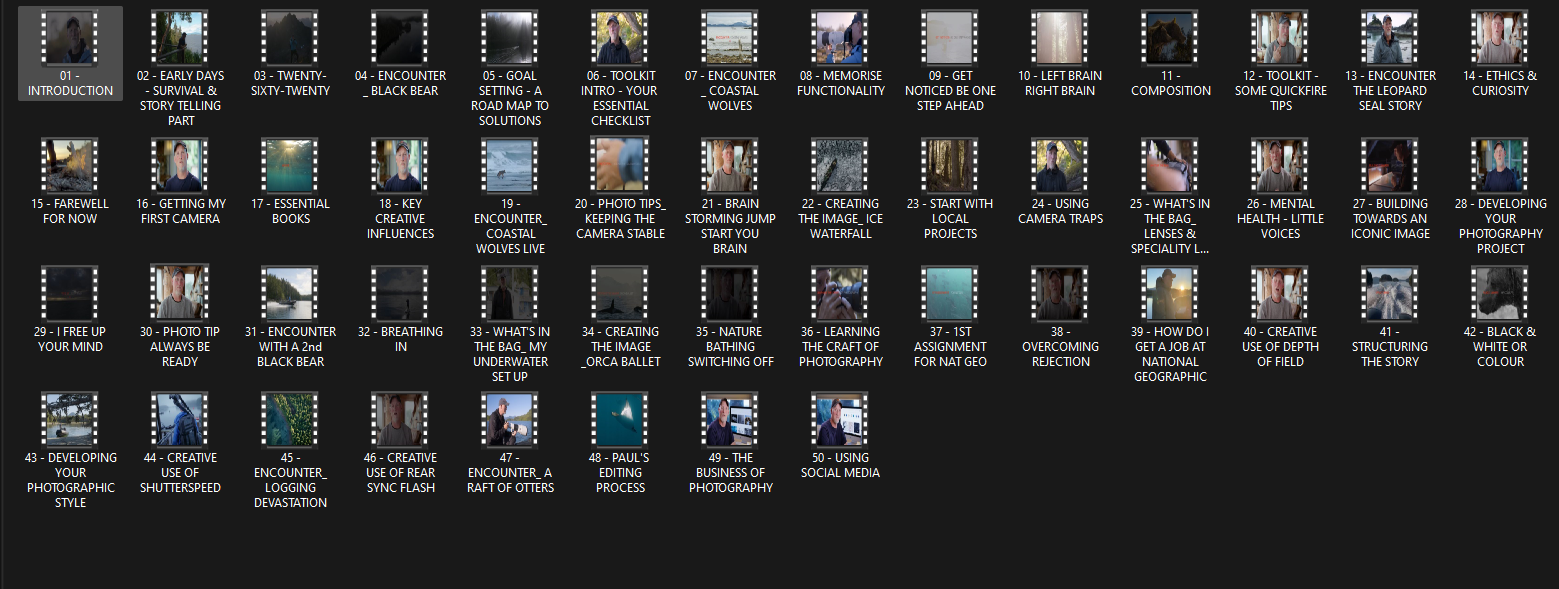This screenshot has width=1559, height=589.
Task: Click the 32 - BREATHING IN video file
Action: (x=400, y=294)
